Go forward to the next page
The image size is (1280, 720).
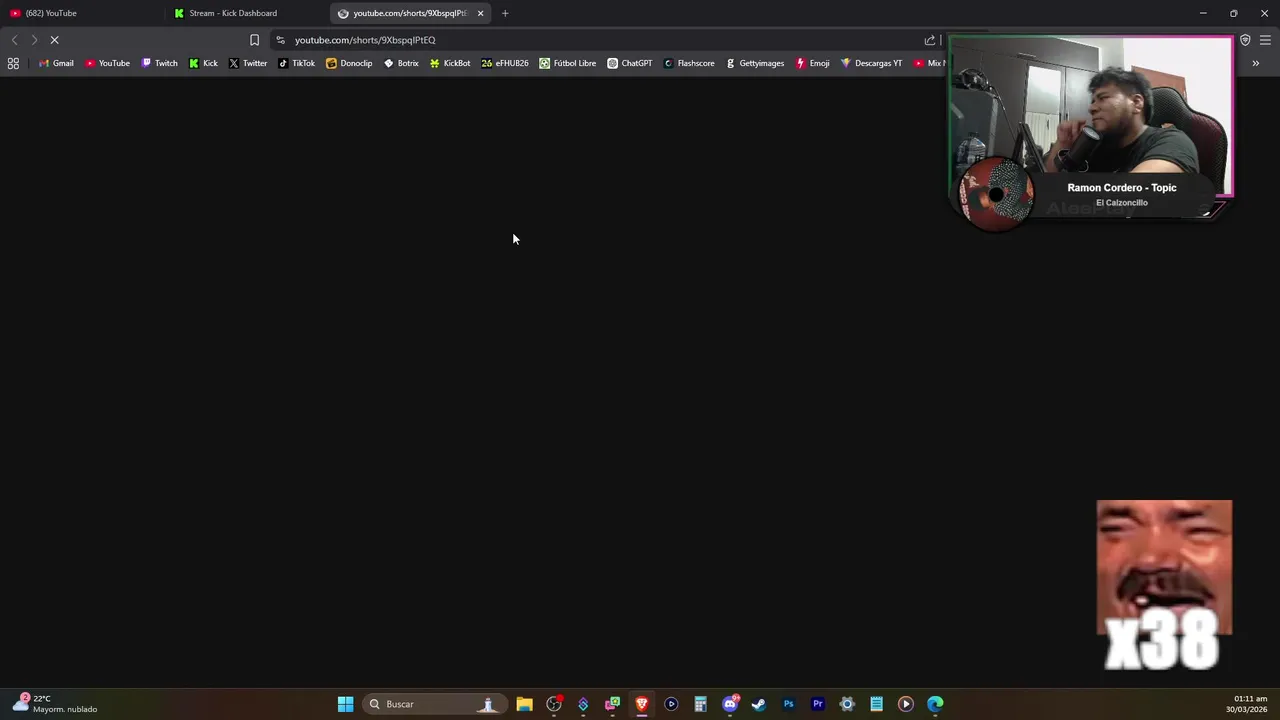34,40
